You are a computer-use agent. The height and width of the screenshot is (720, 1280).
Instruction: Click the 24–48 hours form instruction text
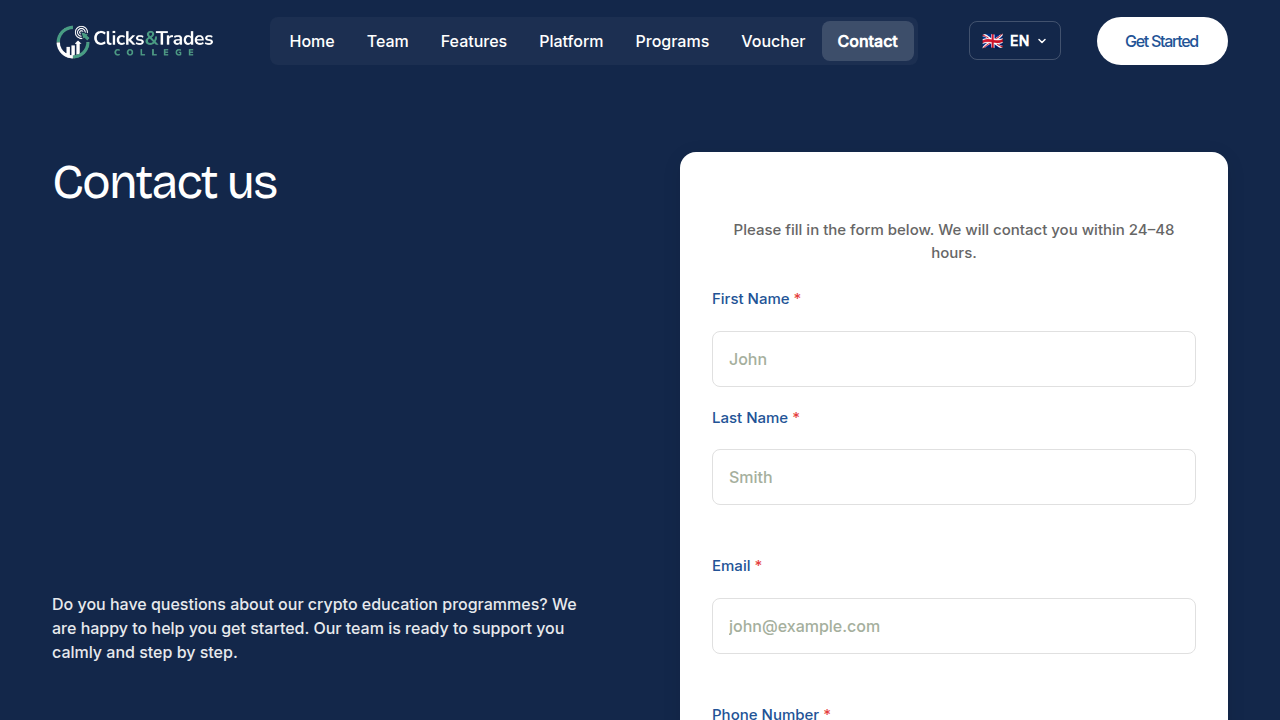tap(953, 241)
